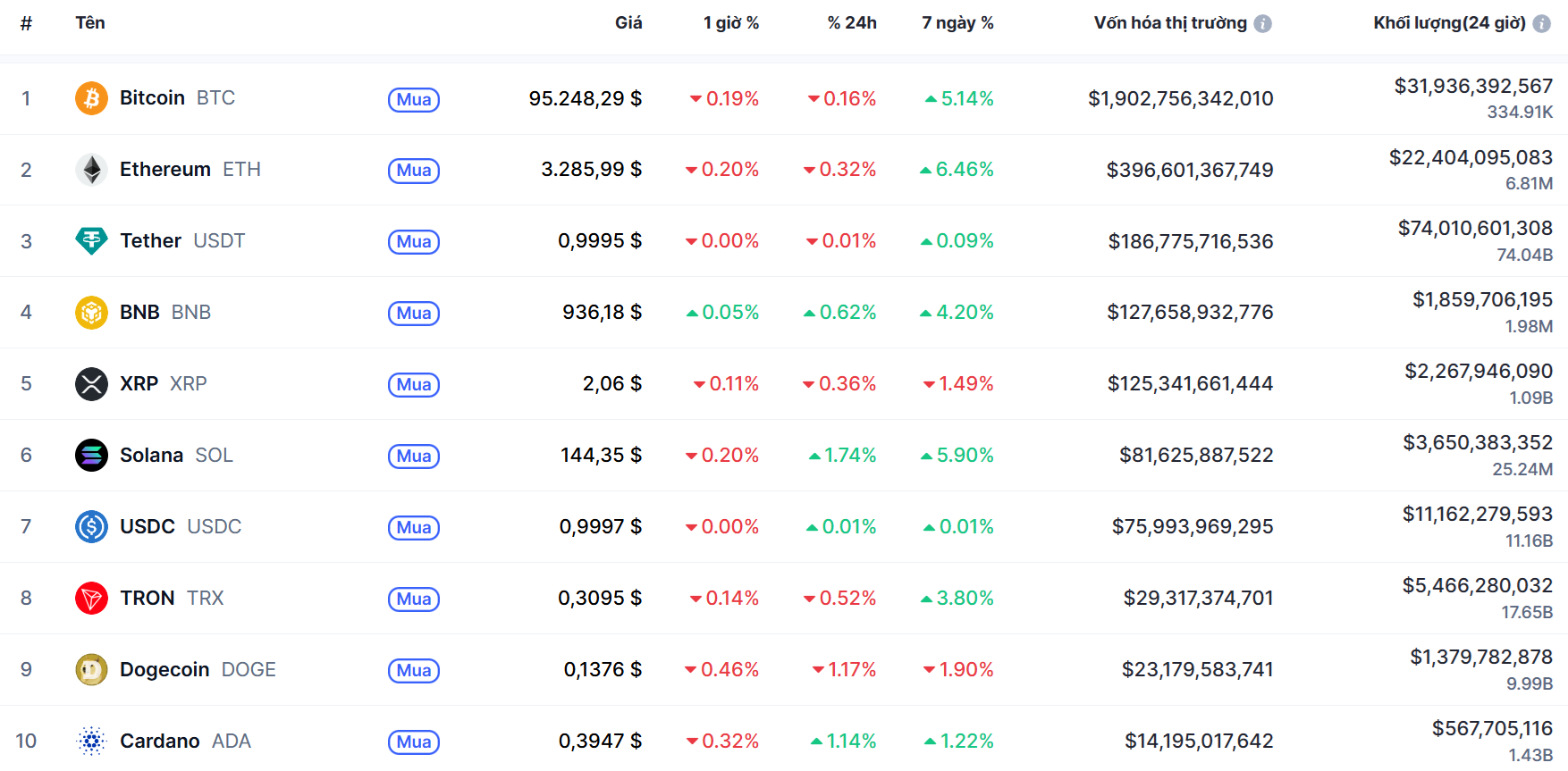Screen dimensions: 1568x771
Task: Click USDC market cap $75,993,969,295
Action: tap(1193, 527)
